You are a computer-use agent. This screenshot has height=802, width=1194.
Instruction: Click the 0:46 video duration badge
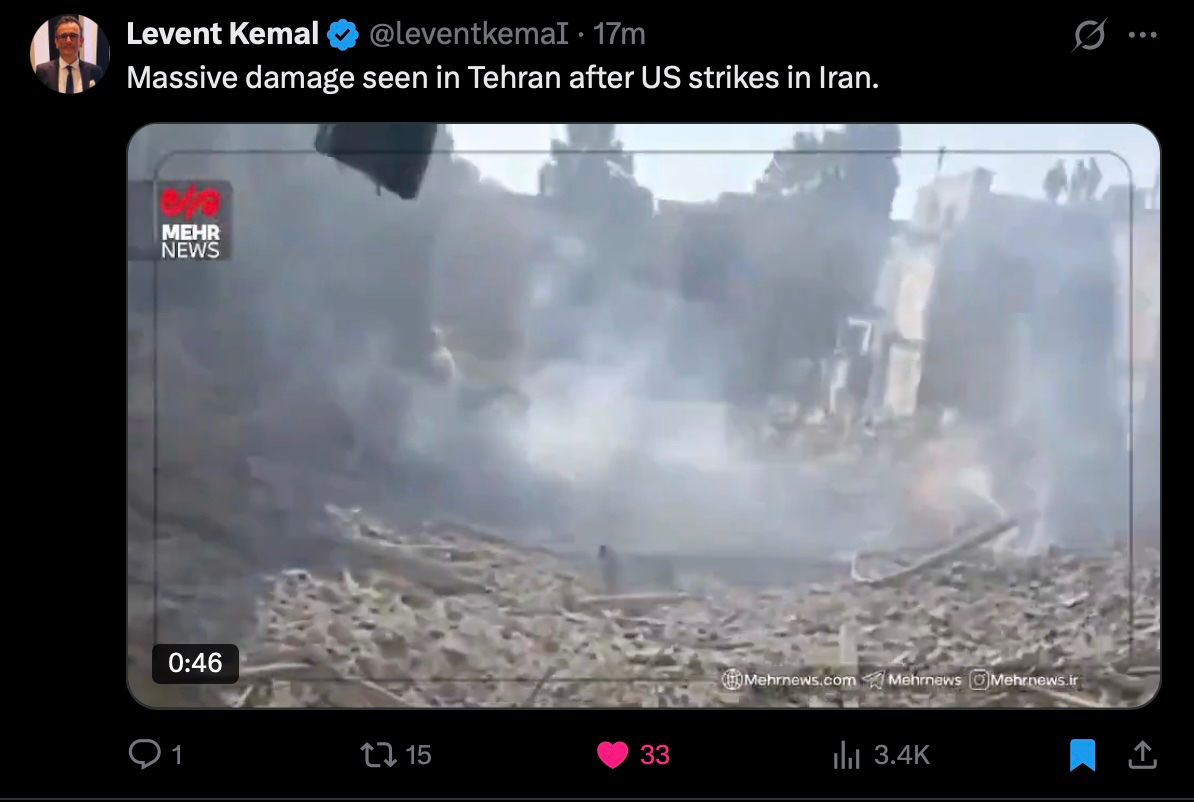[x=195, y=663]
